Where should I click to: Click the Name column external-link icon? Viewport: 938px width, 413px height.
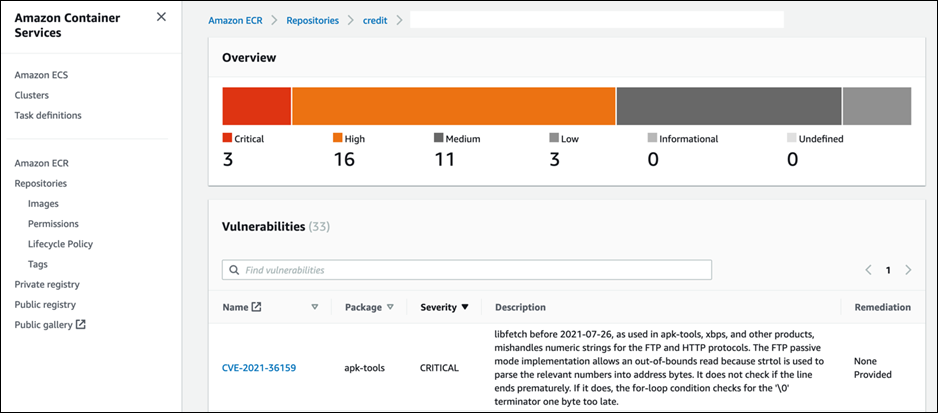(x=256, y=306)
